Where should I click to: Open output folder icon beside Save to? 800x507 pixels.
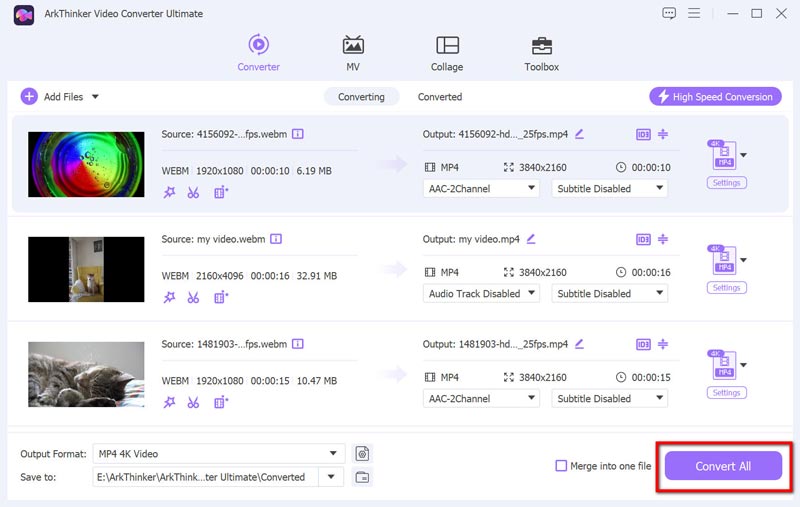click(x=362, y=477)
